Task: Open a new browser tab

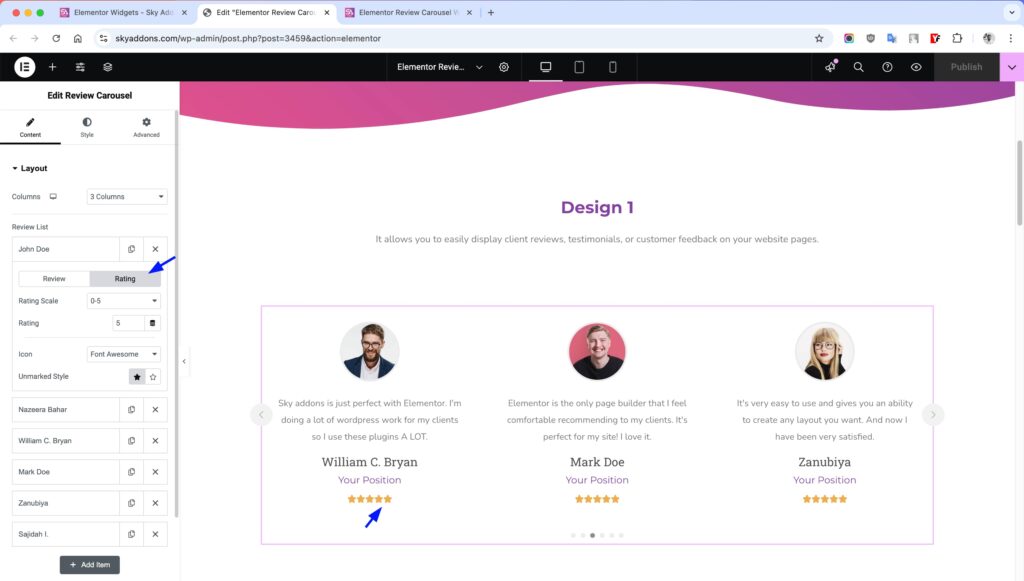Action: 491,12
